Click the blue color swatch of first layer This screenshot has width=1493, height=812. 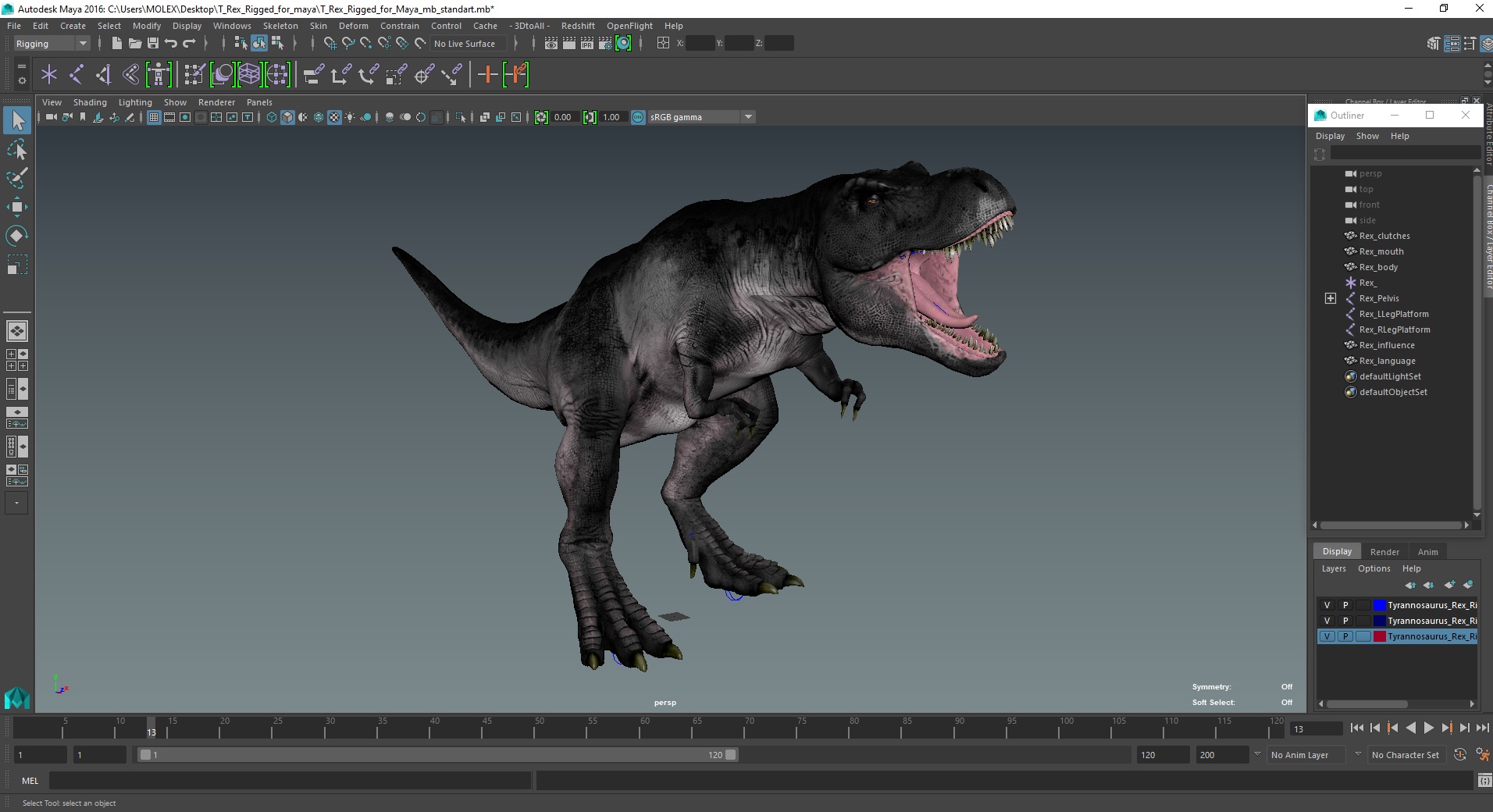[x=1379, y=605]
